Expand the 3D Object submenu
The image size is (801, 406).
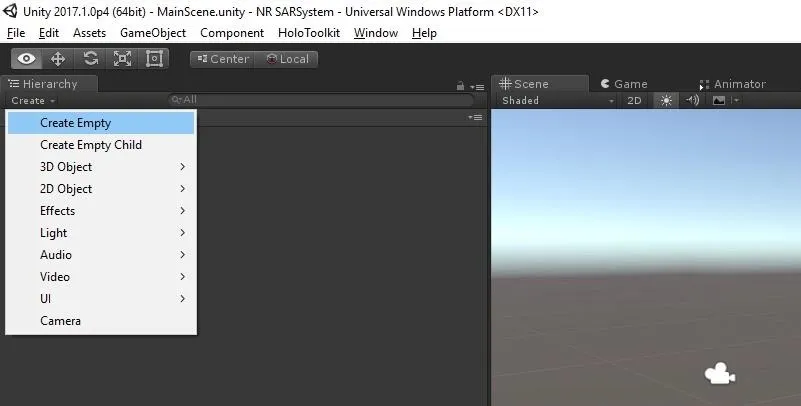pos(101,167)
